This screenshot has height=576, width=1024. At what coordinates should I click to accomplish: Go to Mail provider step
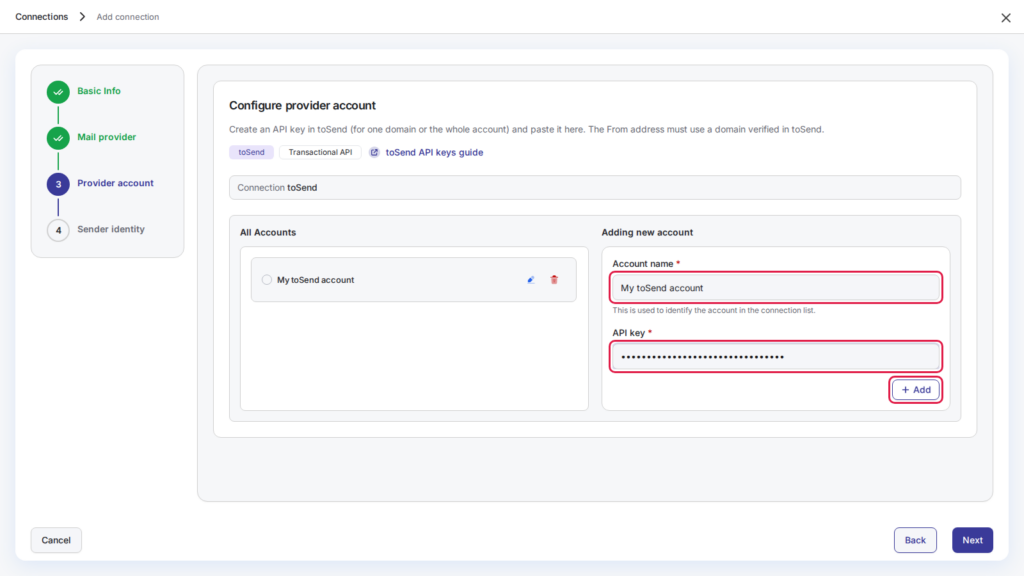pos(106,137)
